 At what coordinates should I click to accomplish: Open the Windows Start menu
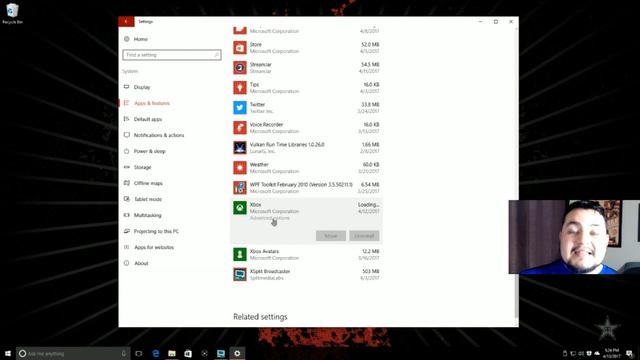click(8, 353)
